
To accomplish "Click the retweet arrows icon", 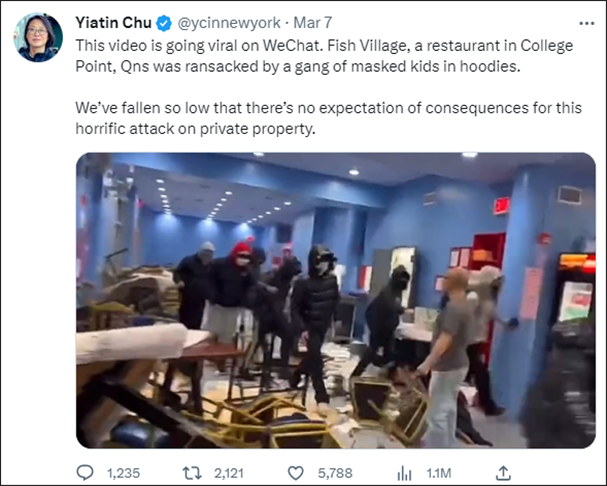I will tap(192, 473).
